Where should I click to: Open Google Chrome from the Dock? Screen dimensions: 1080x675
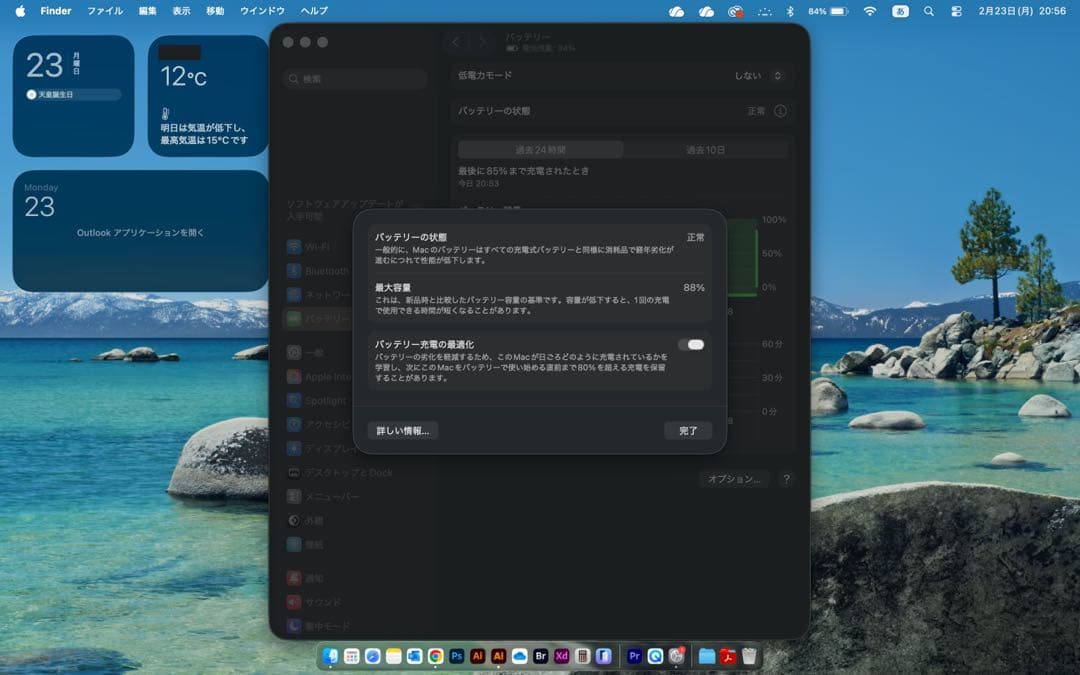tap(435, 657)
